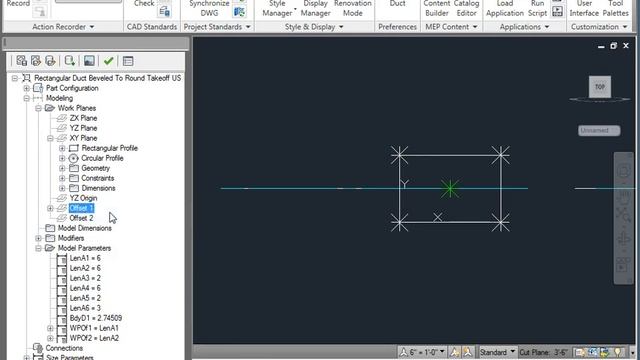Screen dimensions: 640x360
Task: Click the Unnamed view label below ViewCube
Action: pos(599,131)
